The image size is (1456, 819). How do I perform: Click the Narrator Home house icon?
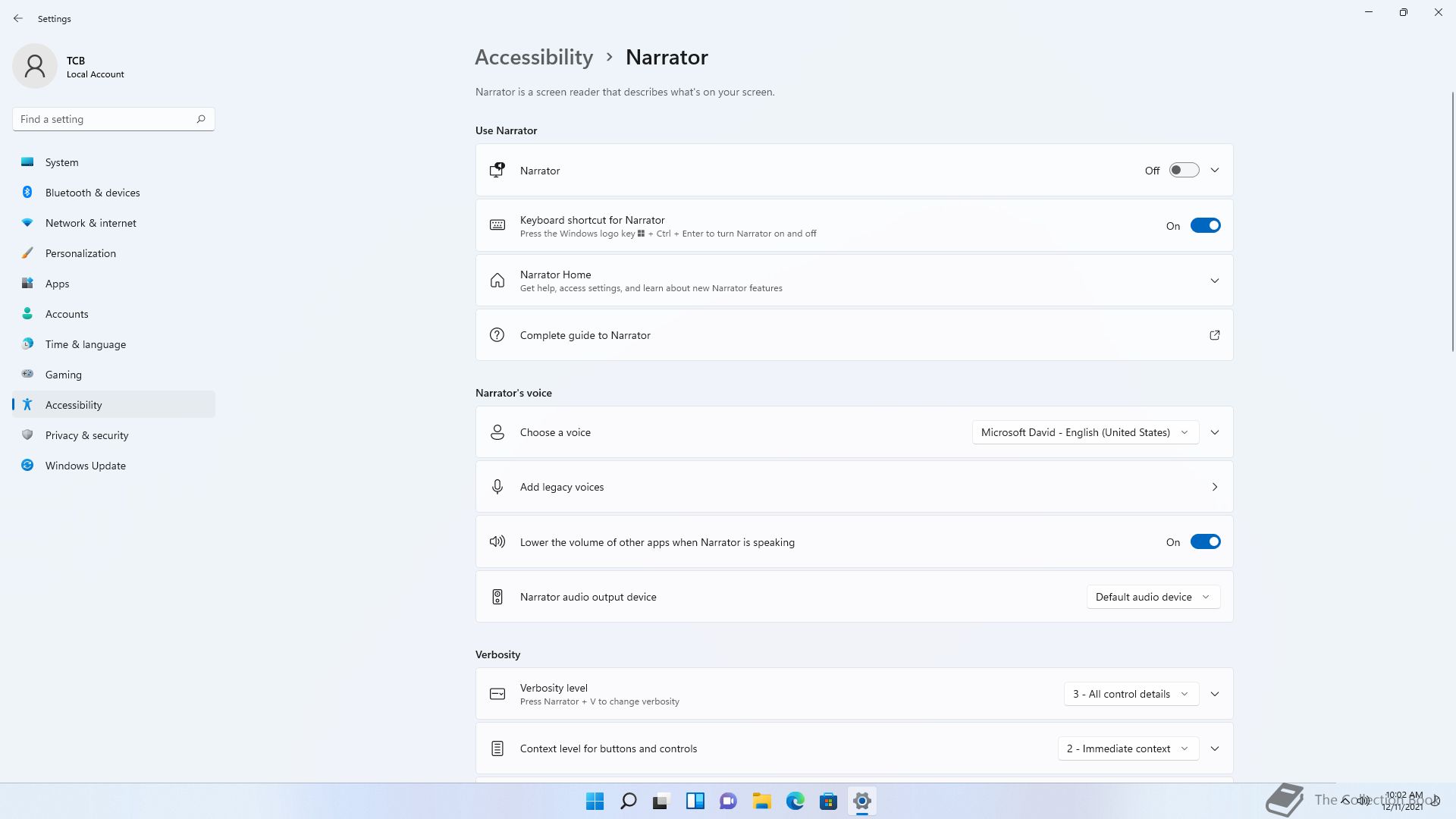[497, 281]
